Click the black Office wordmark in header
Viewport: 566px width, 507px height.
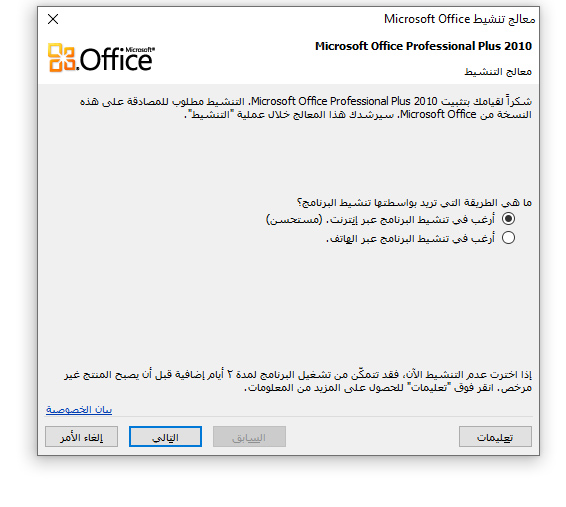pos(116,60)
